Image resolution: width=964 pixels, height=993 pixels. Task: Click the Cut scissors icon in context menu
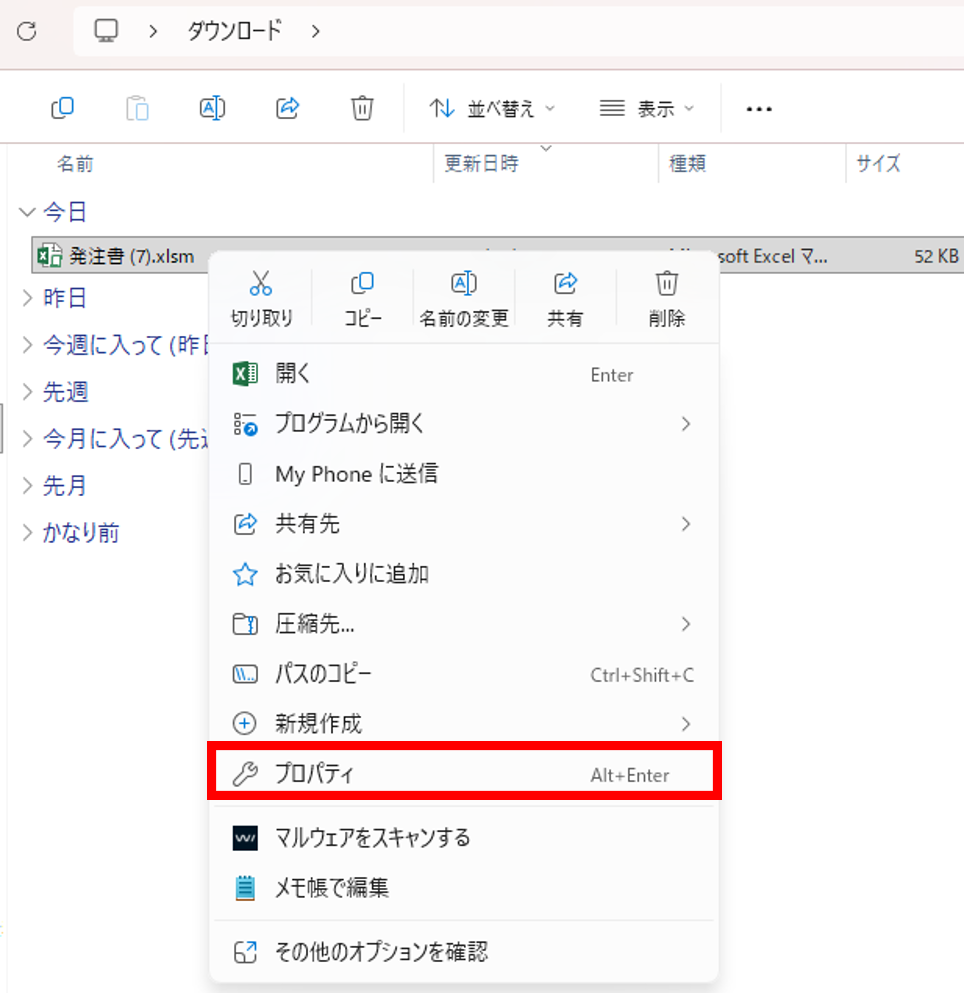[261, 284]
